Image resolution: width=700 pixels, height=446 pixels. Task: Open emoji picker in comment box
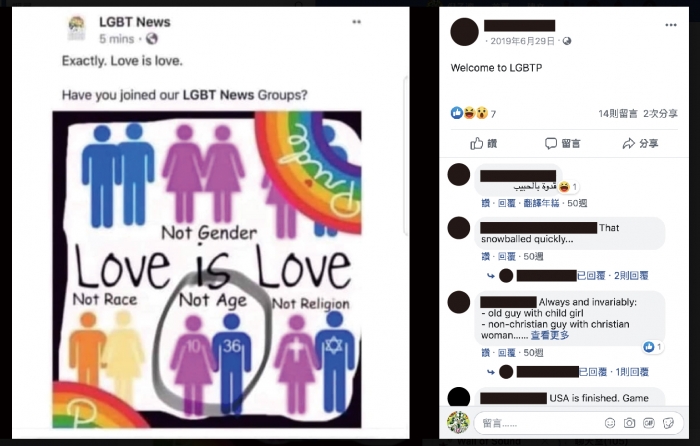[x=610, y=423]
